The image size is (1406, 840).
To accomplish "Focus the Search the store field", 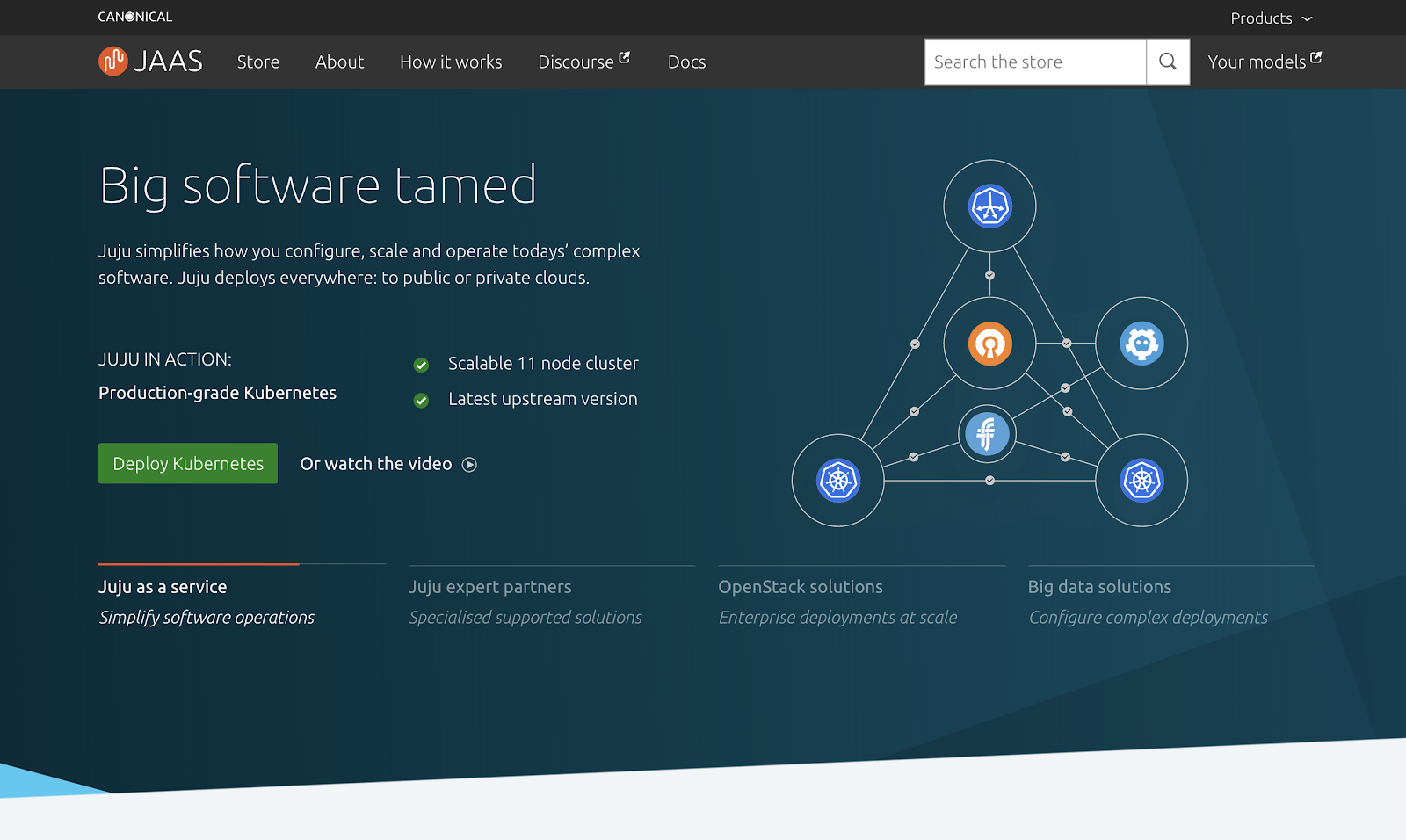I will click(1036, 62).
